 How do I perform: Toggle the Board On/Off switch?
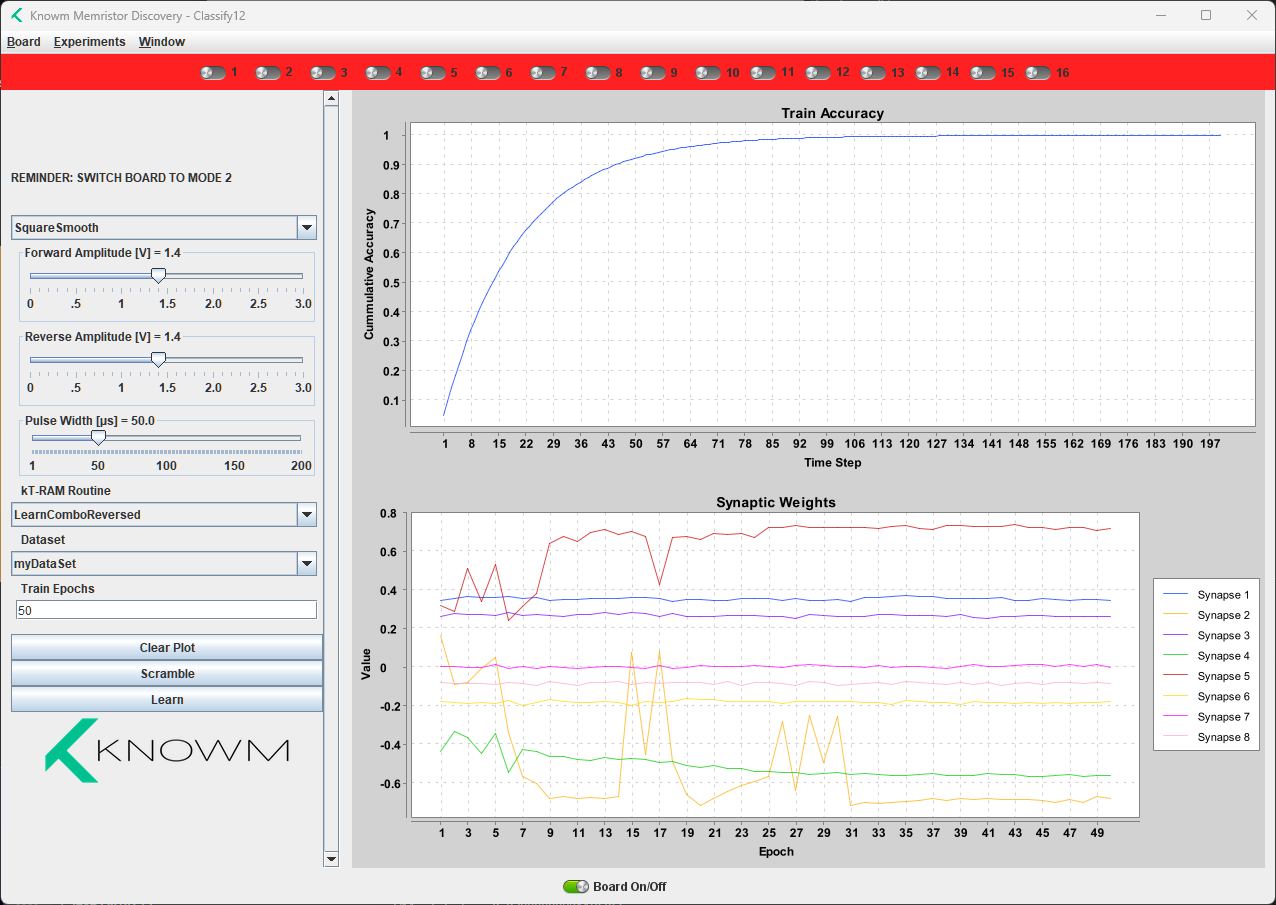point(576,886)
